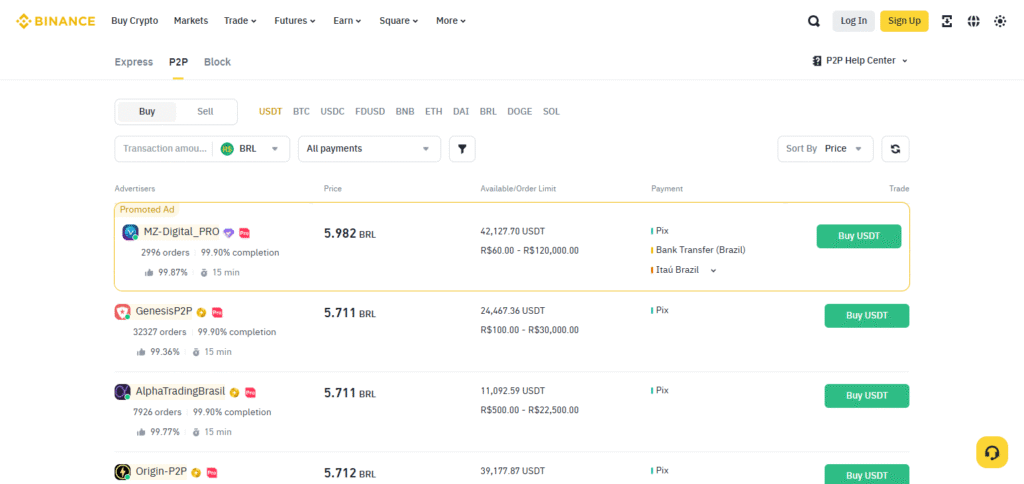Switch to the Block tab
This screenshot has width=1024, height=484.
[217, 62]
